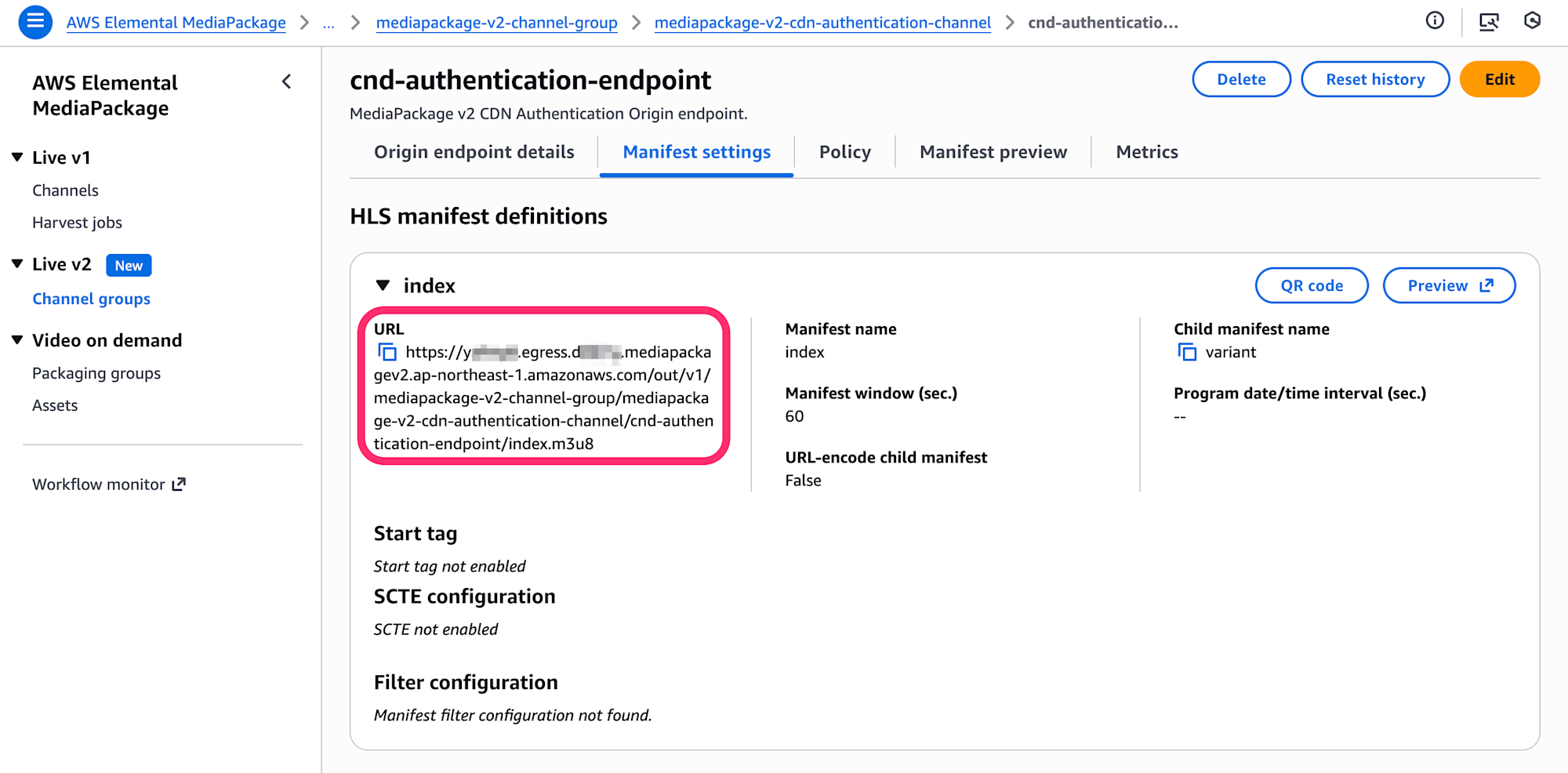1568x773 pixels.
Task: Open the CloudShell icon in top bar
Action: pyautogui.click(x=1488, y=21)
